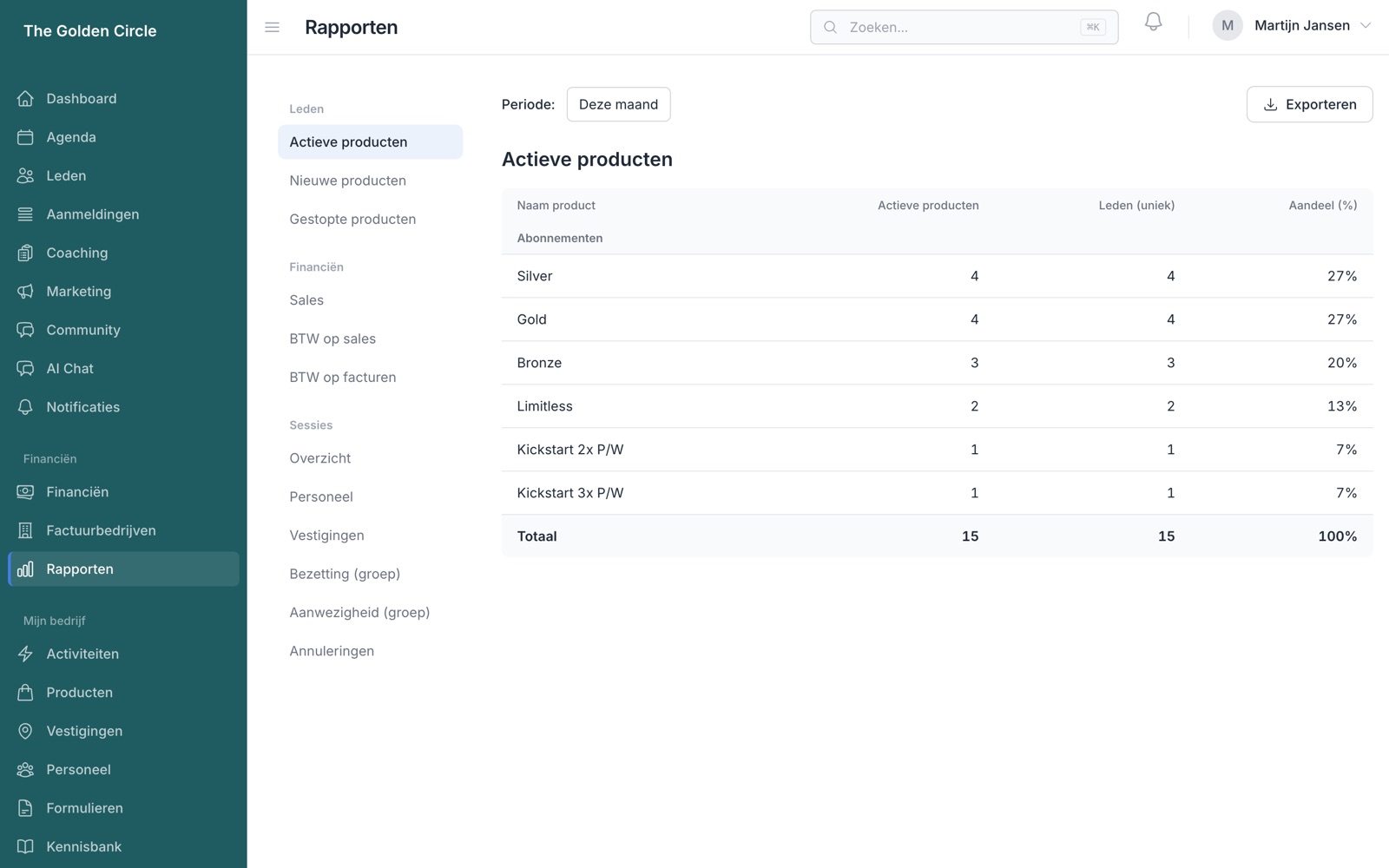Open the BTW op facturen report

[370, 378]
